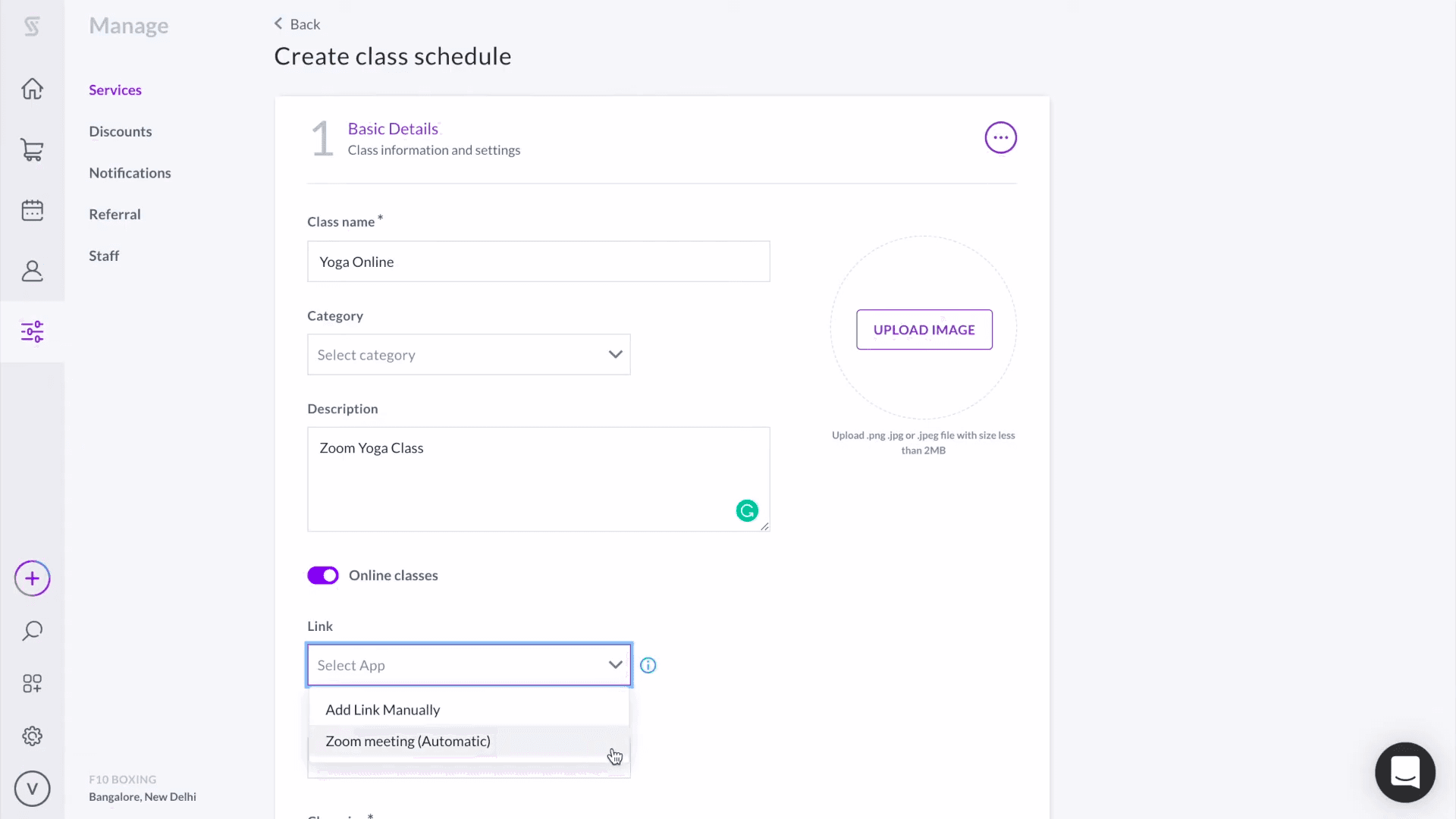This screenshot has height=819, width=1456.
Task: Open the calendar icon in sidebar
Action: pos(32,210)
